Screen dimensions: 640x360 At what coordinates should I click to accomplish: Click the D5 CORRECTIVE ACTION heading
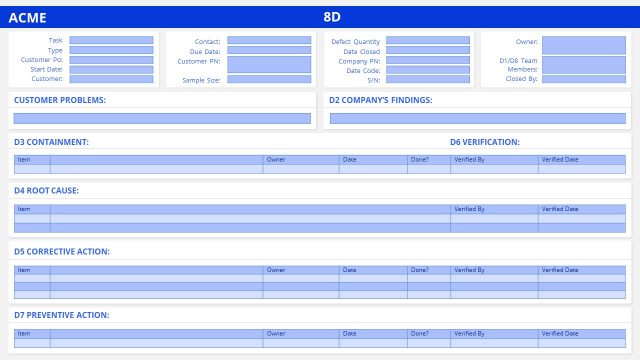coord(62,251)
